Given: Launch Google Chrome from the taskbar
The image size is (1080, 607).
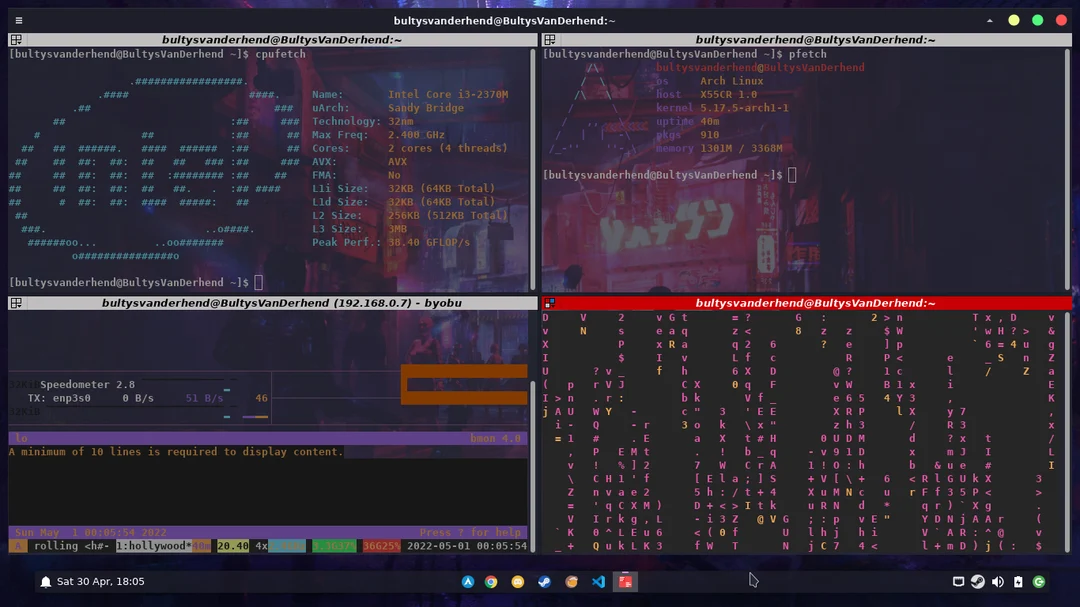Looking at the screenshot, I should tap(491, 581).
